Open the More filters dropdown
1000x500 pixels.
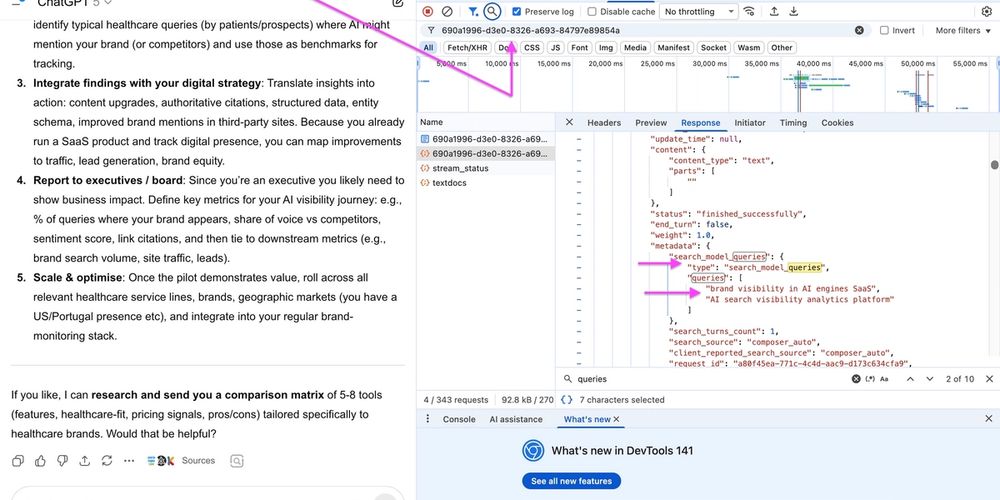(964, 30)
